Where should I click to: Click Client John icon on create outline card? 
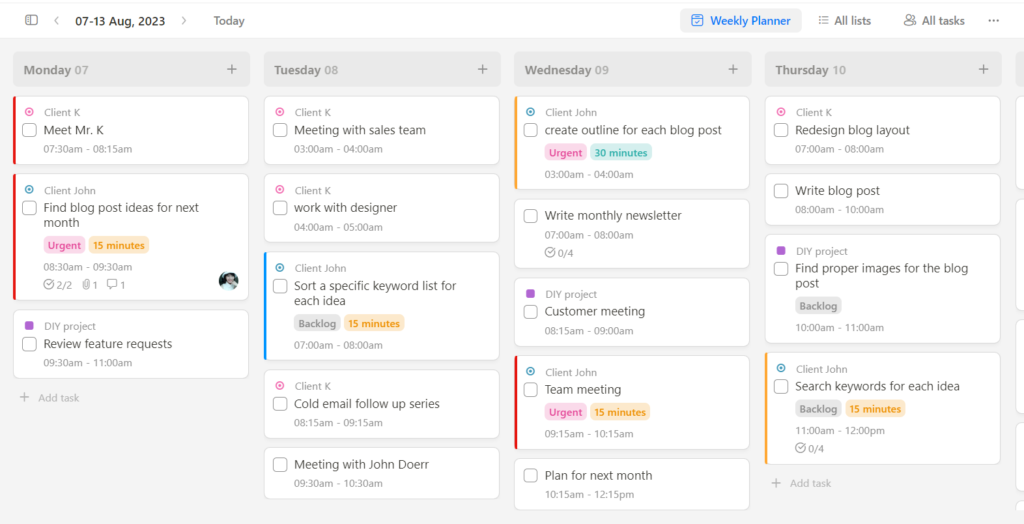(x=530, y=112)
